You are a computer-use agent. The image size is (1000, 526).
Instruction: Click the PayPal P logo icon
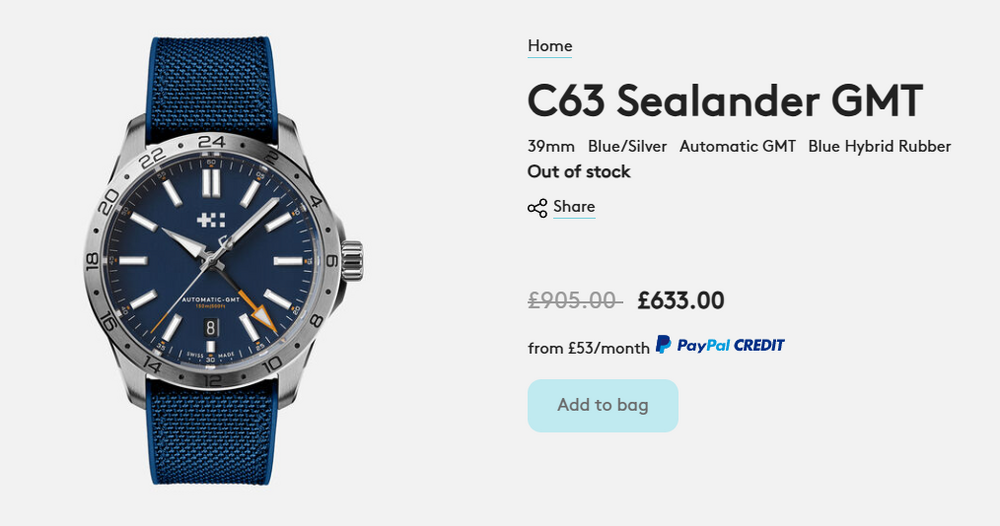[x=663, y=345]
